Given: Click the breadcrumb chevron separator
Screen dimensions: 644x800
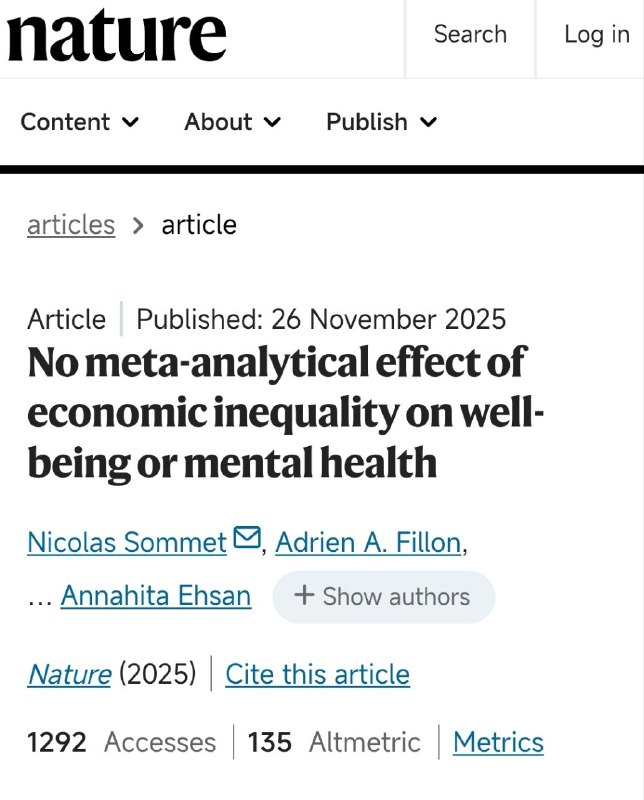Looking at the screenshot, I should 139,226.
